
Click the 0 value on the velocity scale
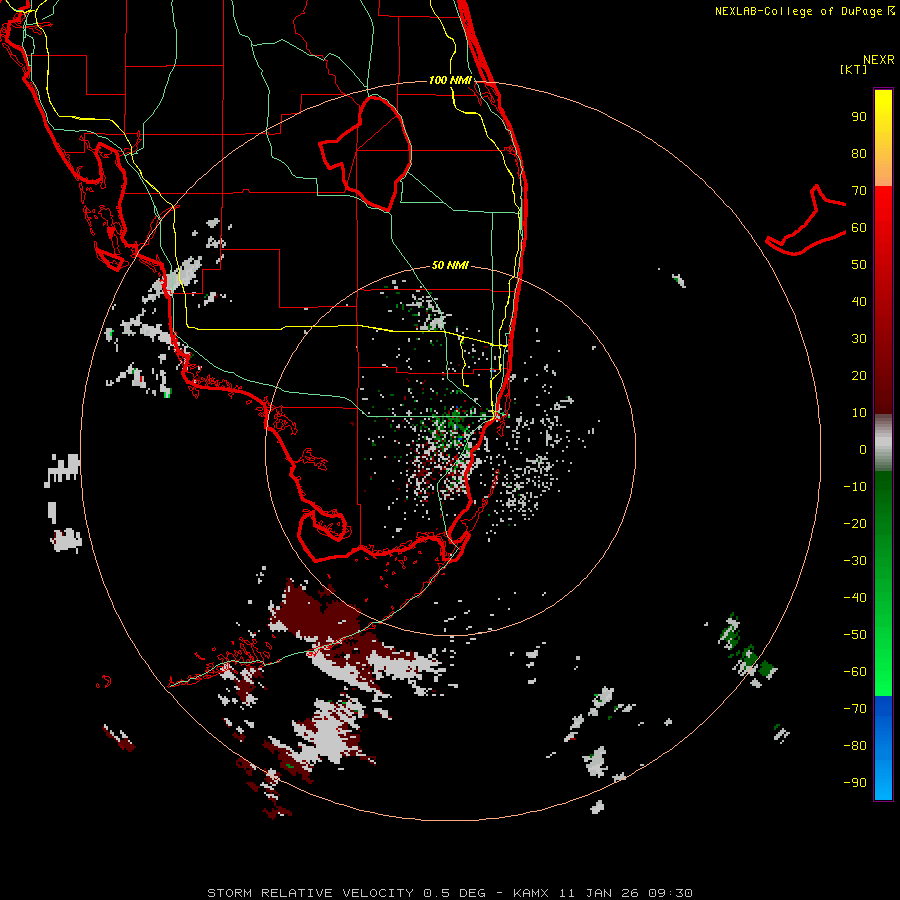863,449
